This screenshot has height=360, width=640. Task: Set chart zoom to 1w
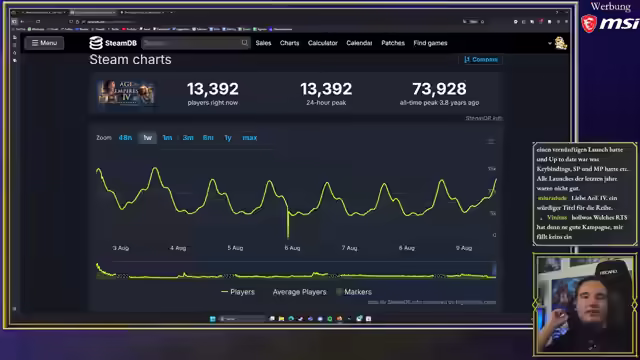point(148,138)
